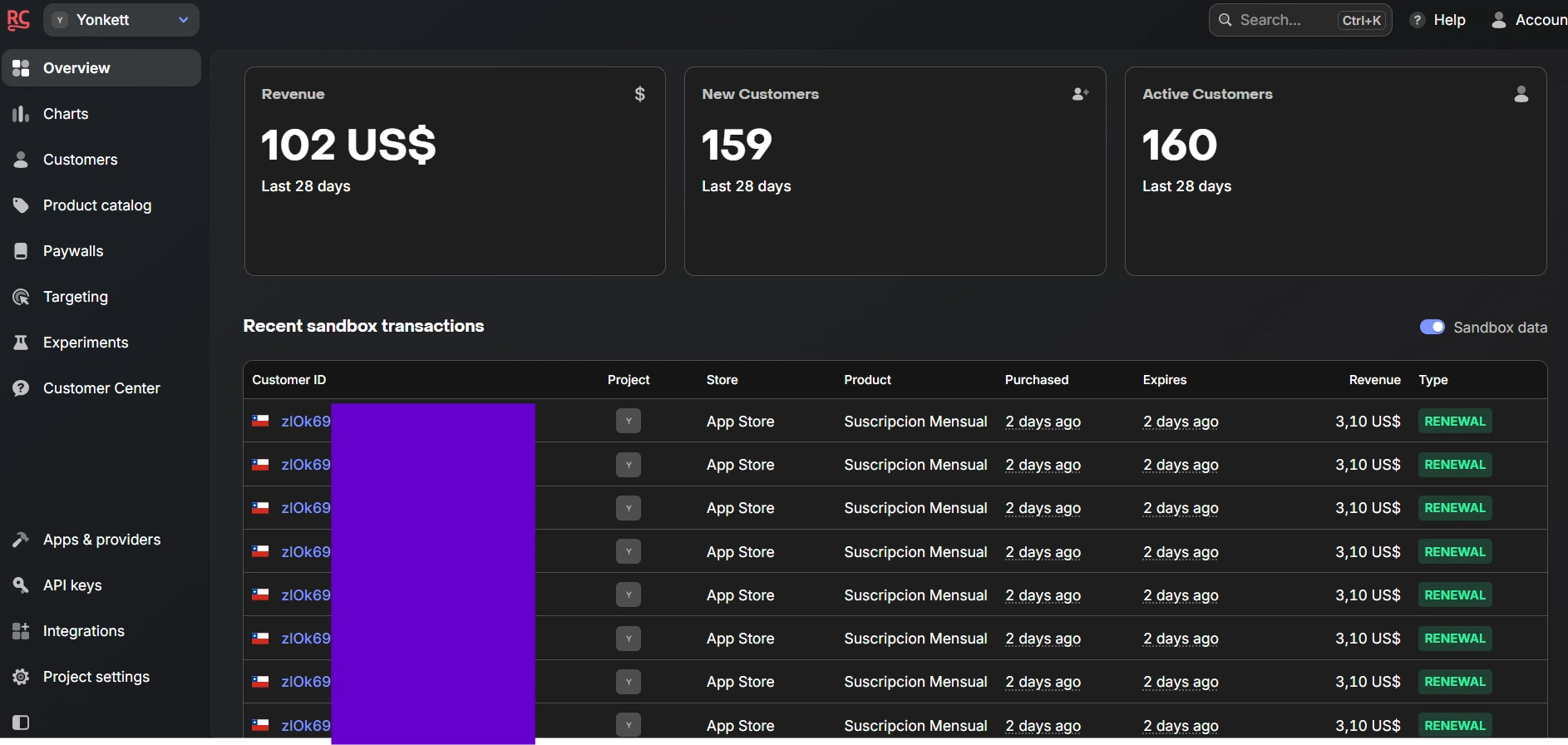
Task: Click the RevenueCat logo icon
Action: (x=18, y=20)
